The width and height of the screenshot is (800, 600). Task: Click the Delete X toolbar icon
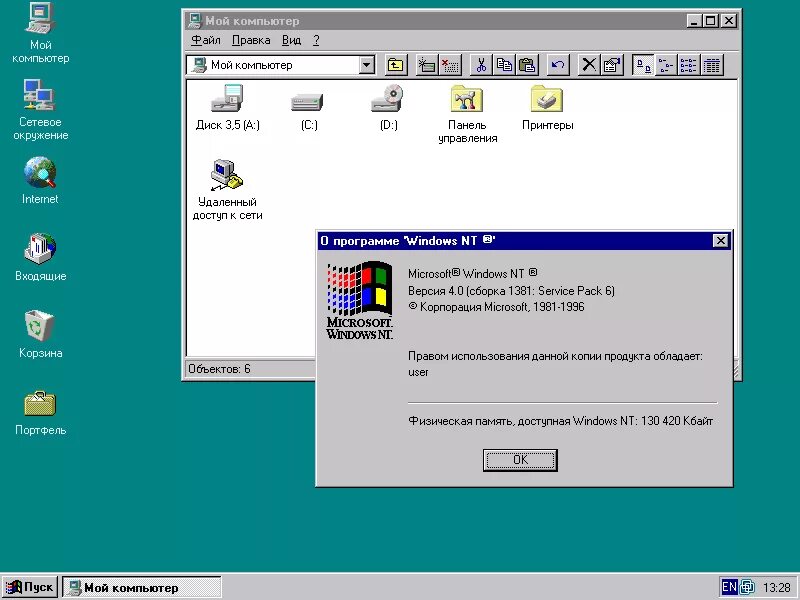[589, 65]
